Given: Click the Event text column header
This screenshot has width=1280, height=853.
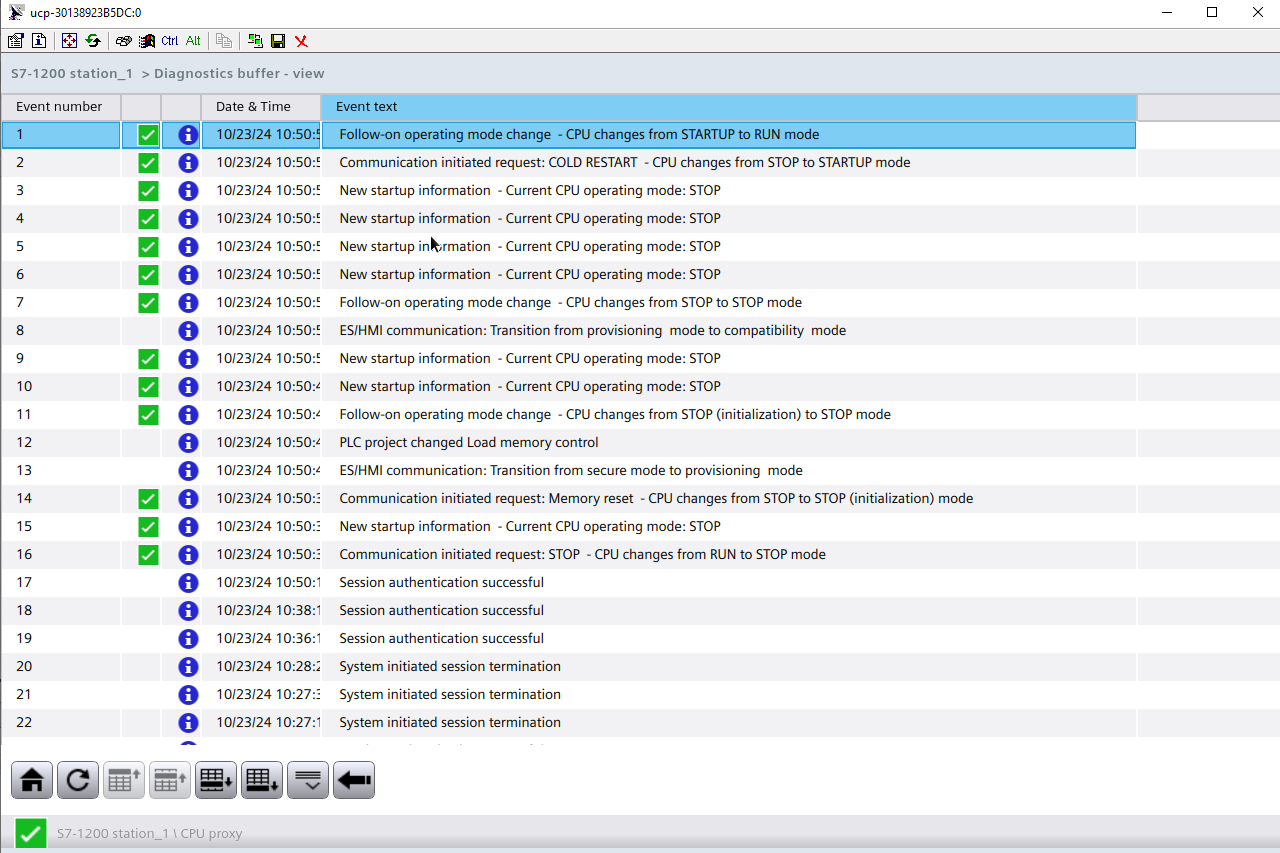Looking at the screenshot, I should (729, 107).
